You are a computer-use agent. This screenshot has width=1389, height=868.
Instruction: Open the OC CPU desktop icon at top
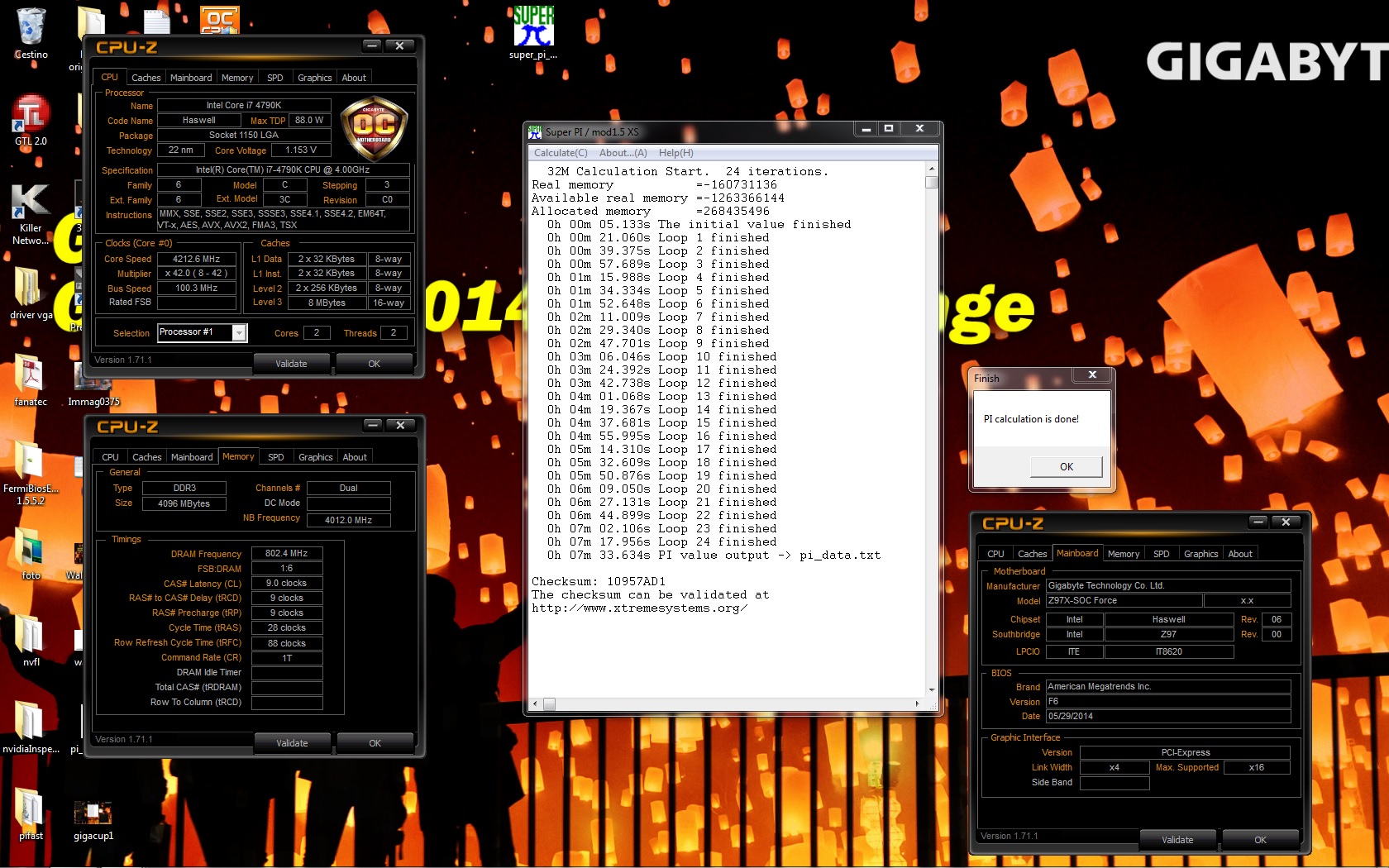219,20
